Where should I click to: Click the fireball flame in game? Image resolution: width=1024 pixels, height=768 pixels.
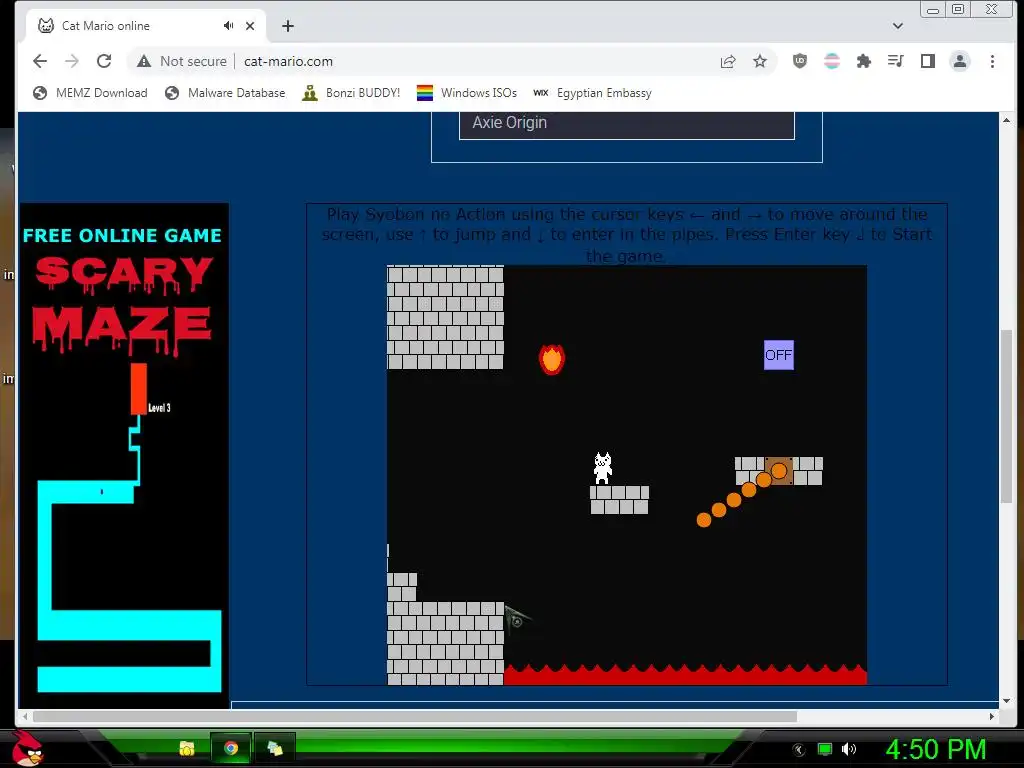(552, 359)
